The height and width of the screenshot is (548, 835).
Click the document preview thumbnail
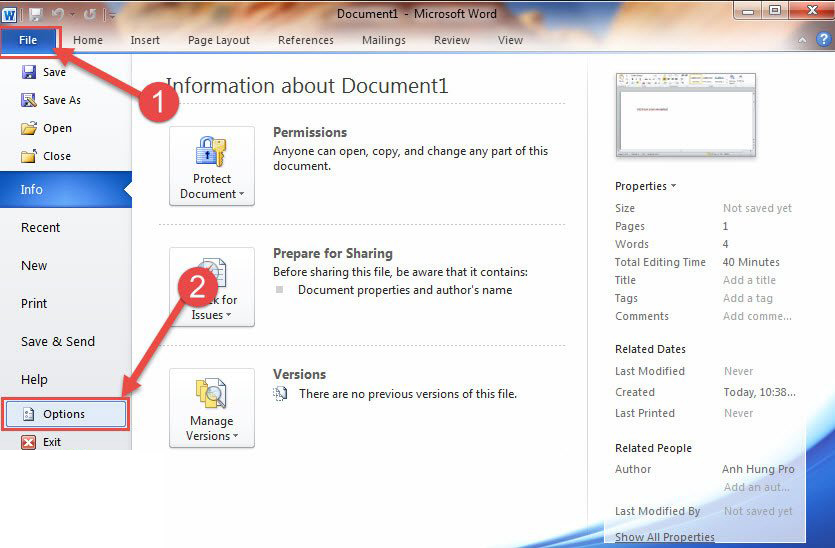point(685,115)
